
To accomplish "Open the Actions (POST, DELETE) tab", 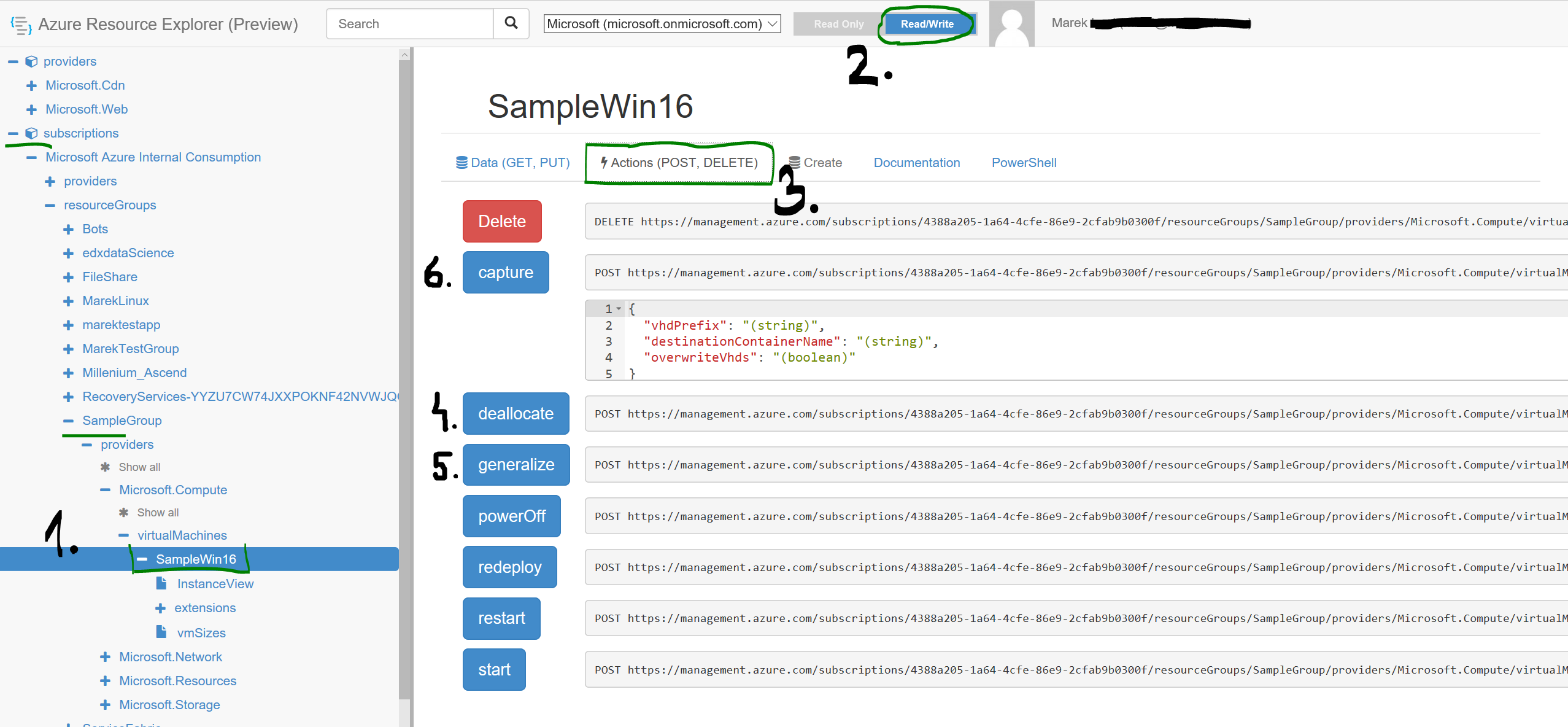I will click(x=679, y=163).
